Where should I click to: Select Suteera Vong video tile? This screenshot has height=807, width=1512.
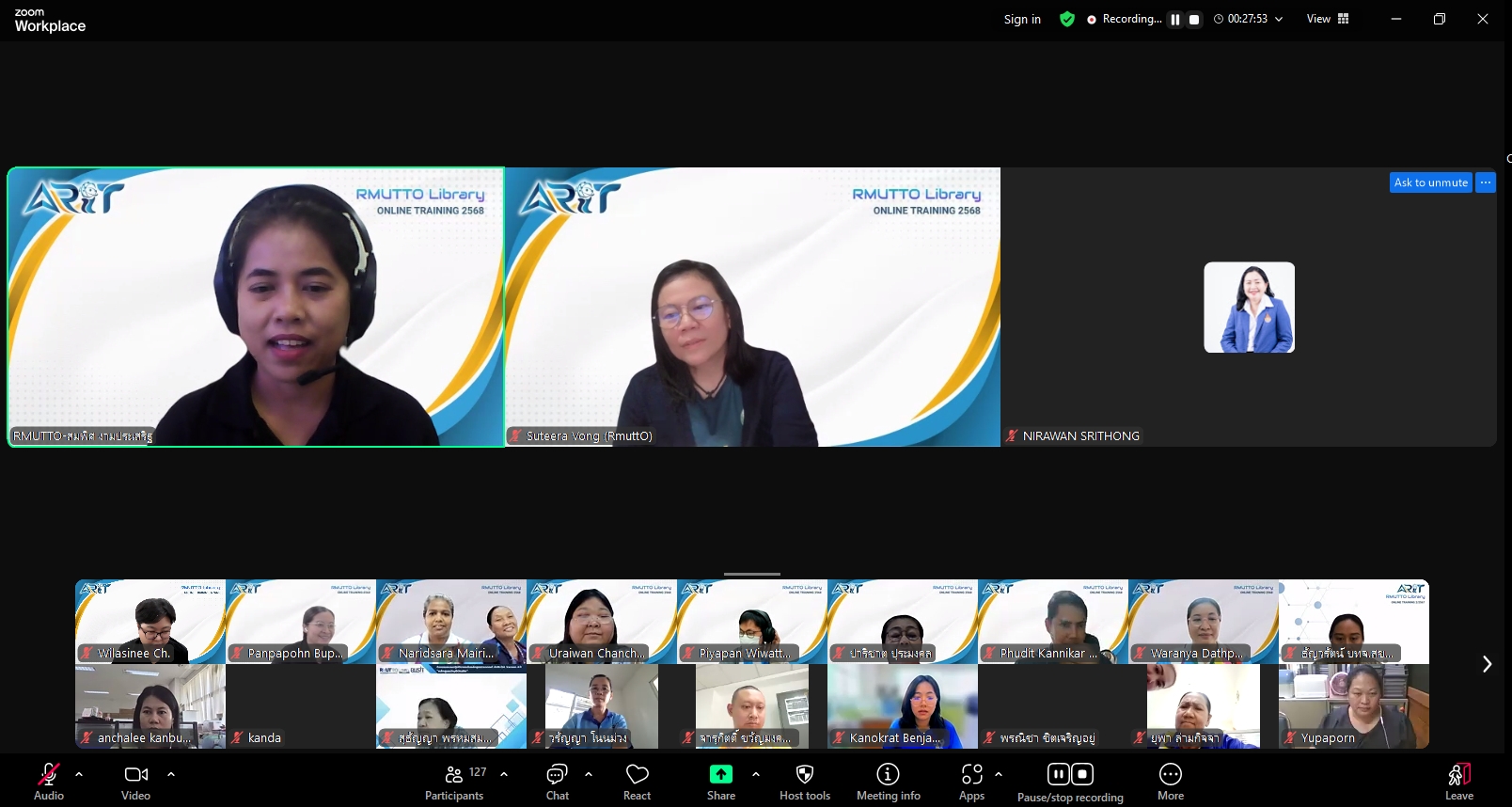point(752,307)
